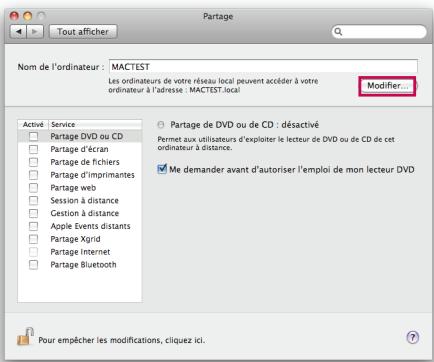Enable the Partage Bluetooth checkbox
This screenshot has height=362, width=434.
[33, 265]
